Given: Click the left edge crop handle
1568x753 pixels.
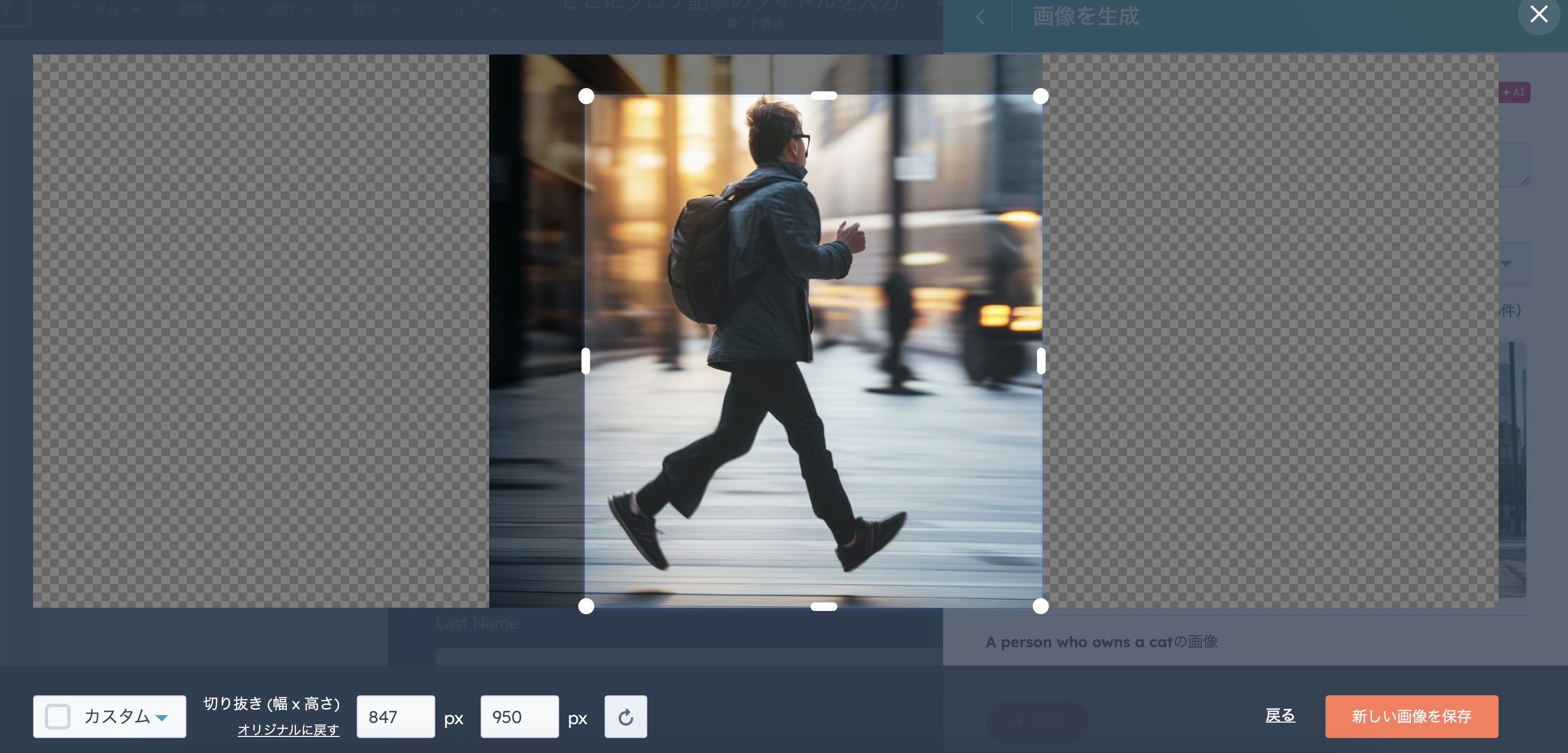Looking at the screenshot, I should pos(585,361).
